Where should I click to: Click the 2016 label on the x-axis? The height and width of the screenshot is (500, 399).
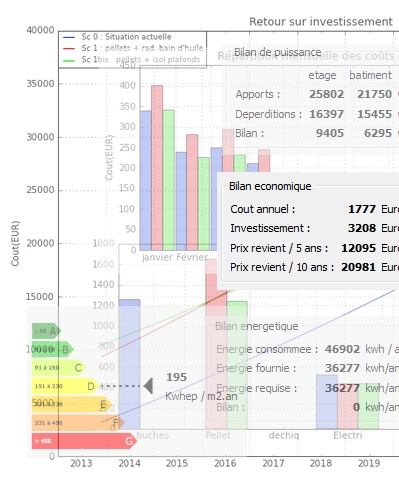click(x=225, y=463)
